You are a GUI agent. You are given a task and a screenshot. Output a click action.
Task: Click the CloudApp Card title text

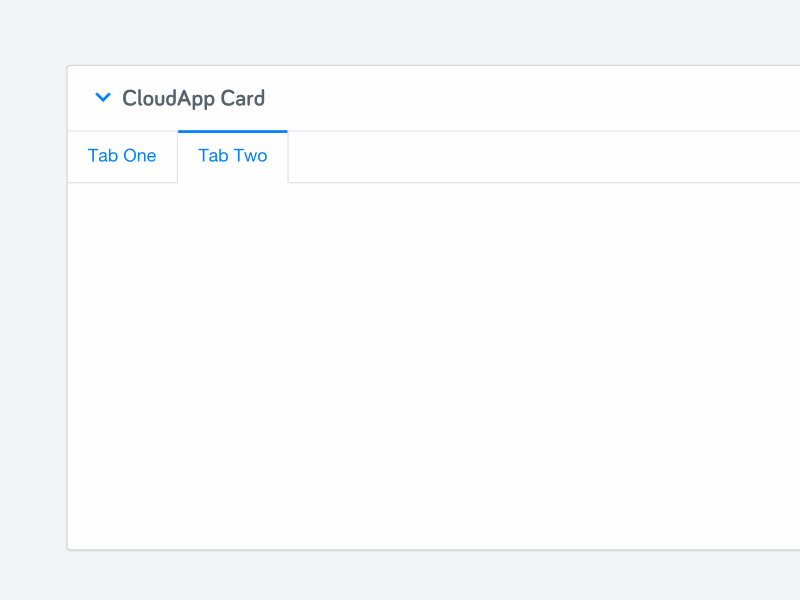tap(194, 98)
